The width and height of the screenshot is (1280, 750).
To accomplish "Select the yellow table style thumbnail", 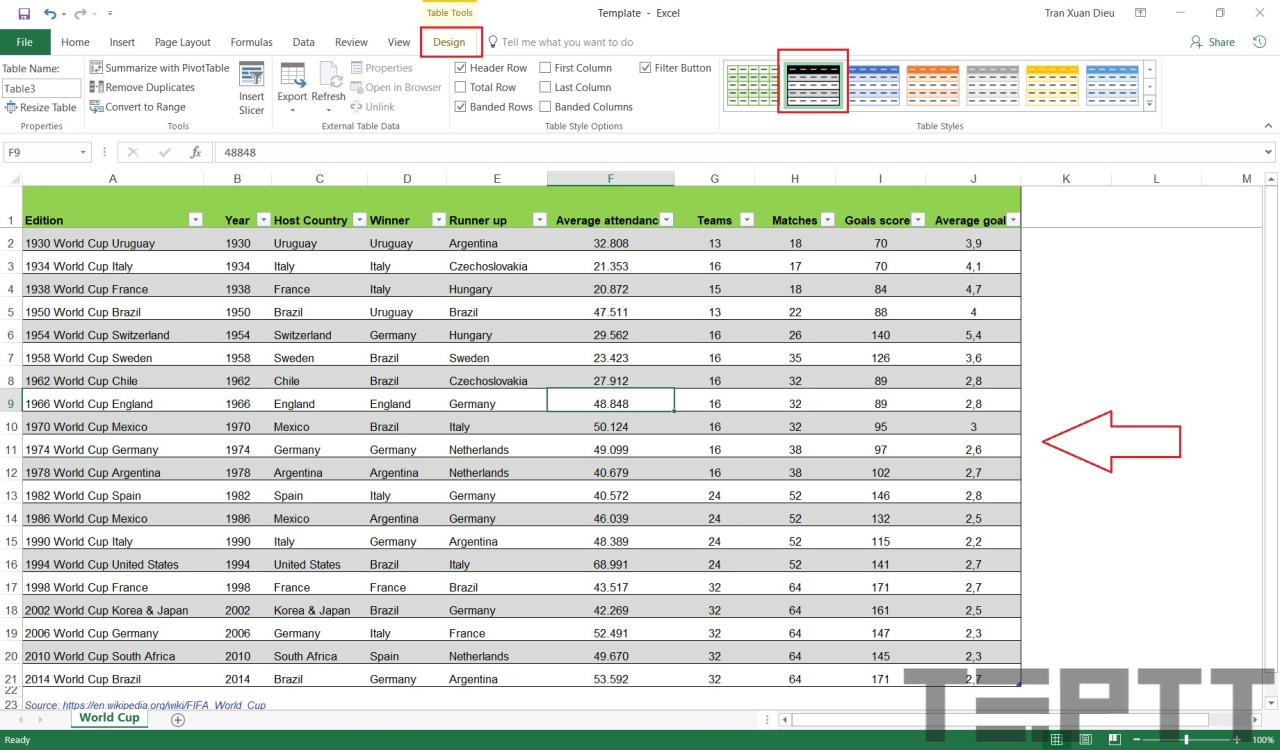I will [x=1053, y=85].
